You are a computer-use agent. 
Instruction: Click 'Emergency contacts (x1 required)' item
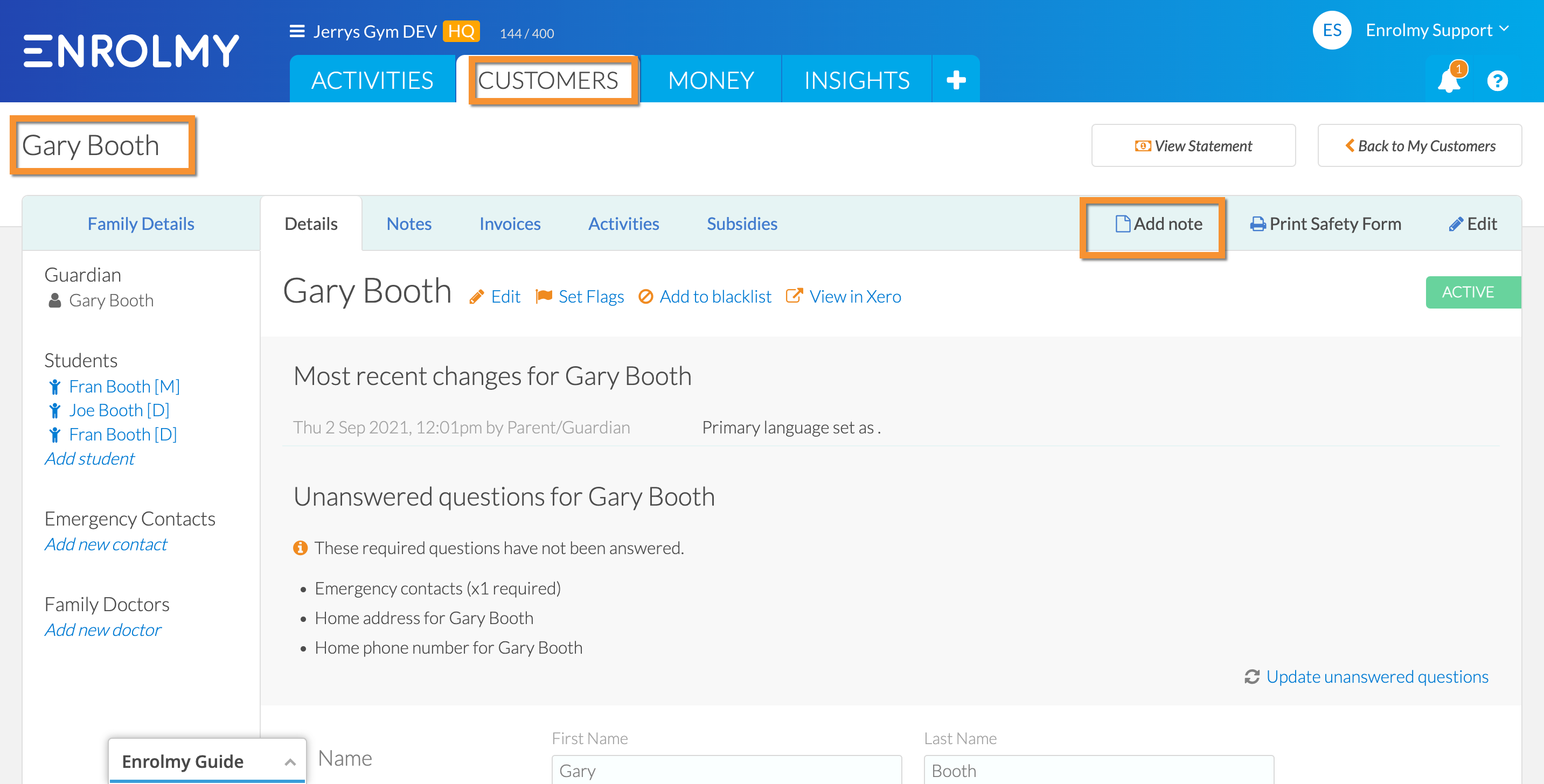coord(437,588)
